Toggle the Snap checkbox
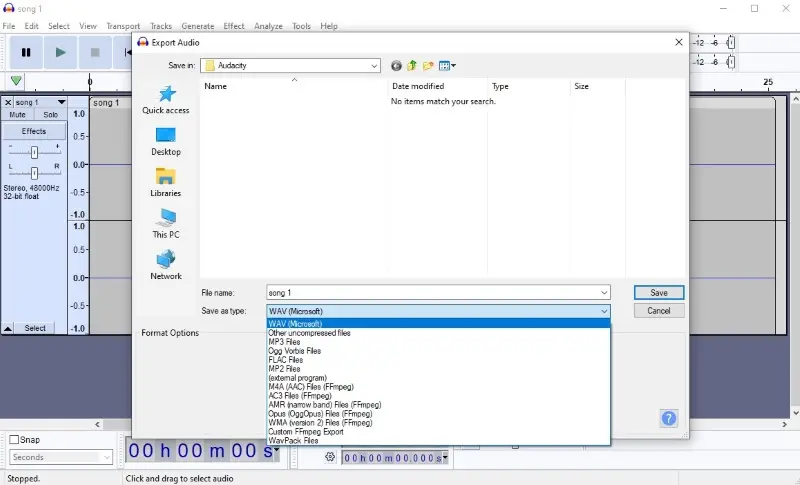 [14, 440]
